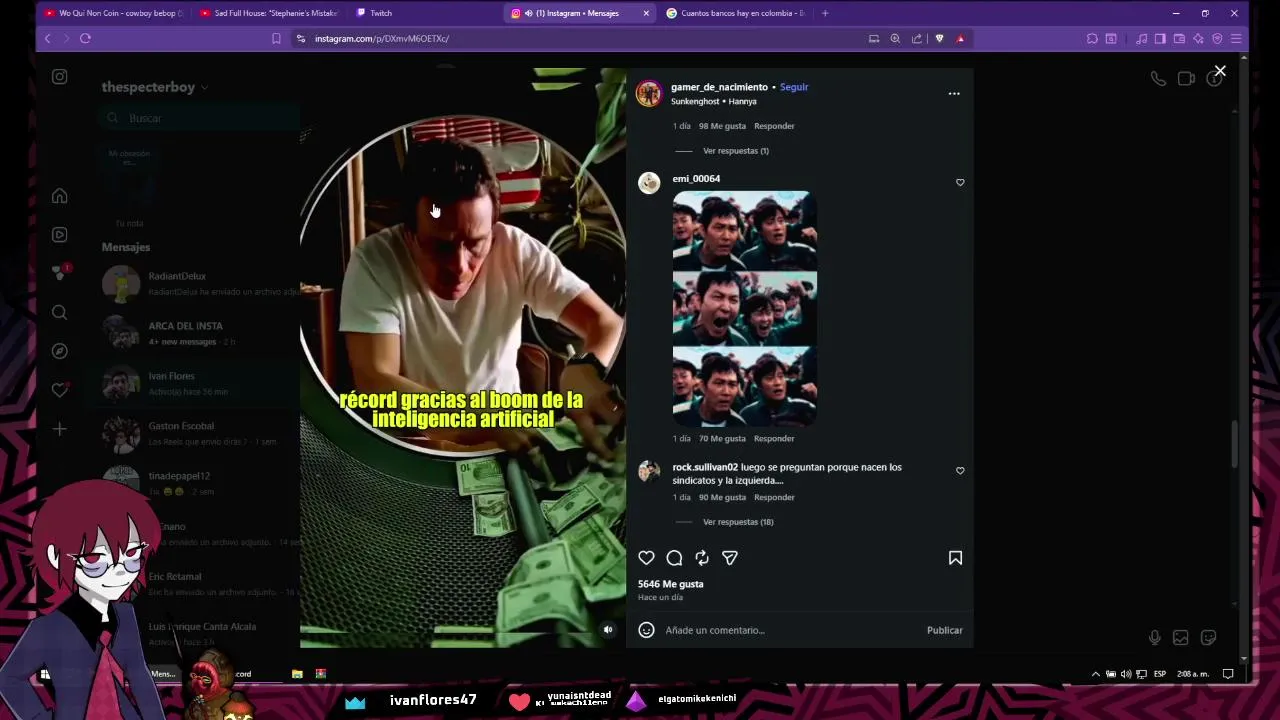Screen dimensions: 1280x720
Task: Switch to Cuantos bancos hay en colombia tab
Action: [x=735, y=13]
